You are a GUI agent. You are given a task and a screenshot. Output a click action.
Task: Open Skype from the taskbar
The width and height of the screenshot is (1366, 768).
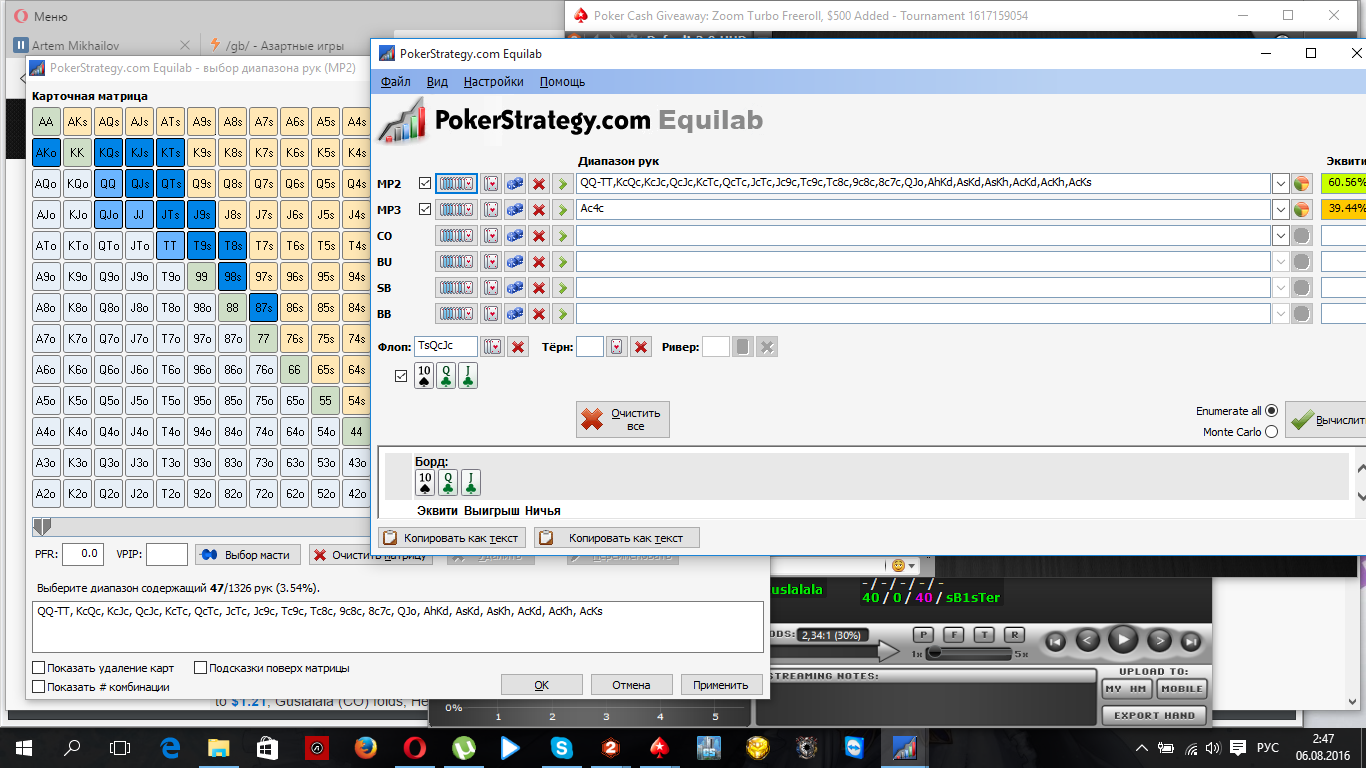pyautogui.click(x=560, y=747)
